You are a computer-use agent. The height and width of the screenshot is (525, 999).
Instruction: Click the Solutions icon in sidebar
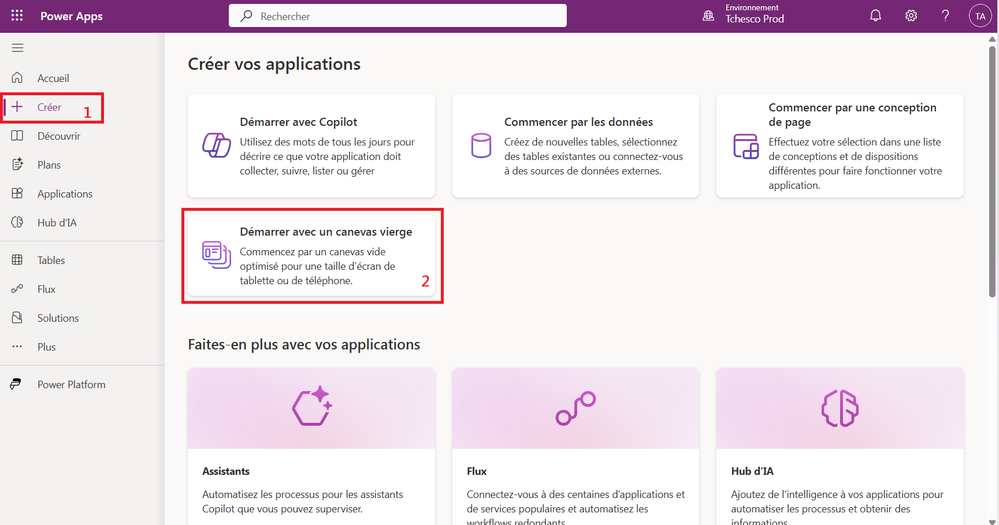tap(17, 317)
